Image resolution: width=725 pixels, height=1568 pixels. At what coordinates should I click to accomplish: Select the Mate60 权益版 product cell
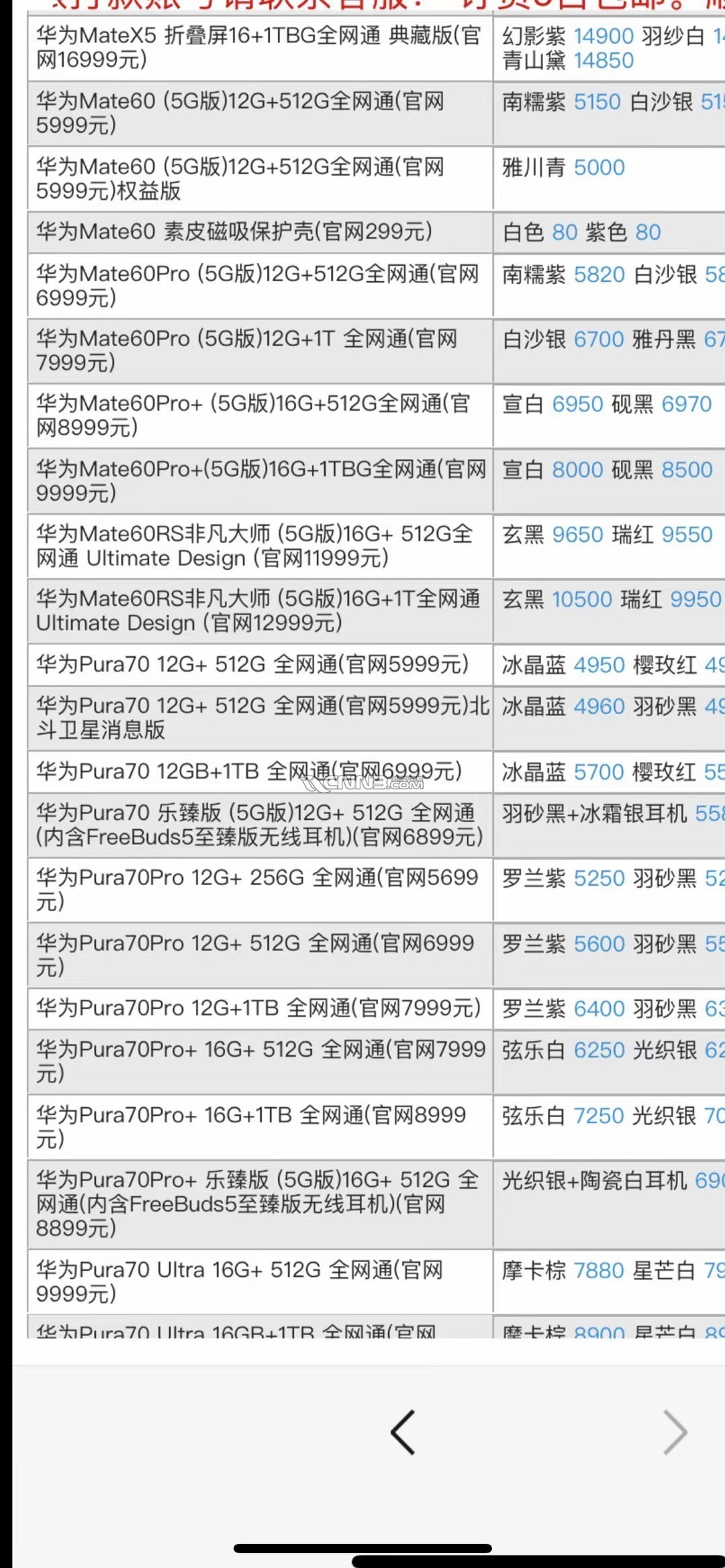tap(260, 178)
